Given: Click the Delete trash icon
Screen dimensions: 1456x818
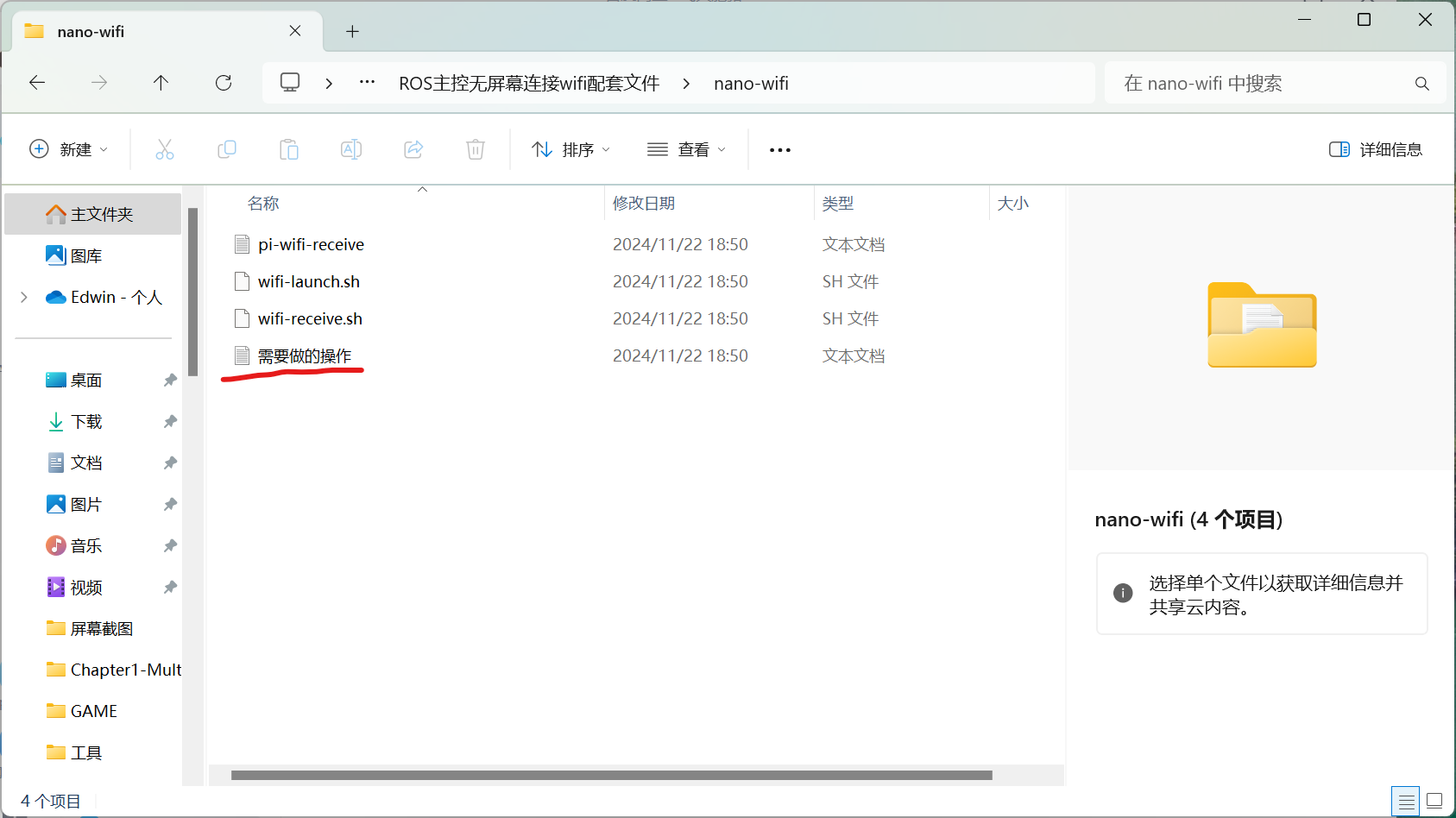Looking at the screenshot, I should coord(476,149).
